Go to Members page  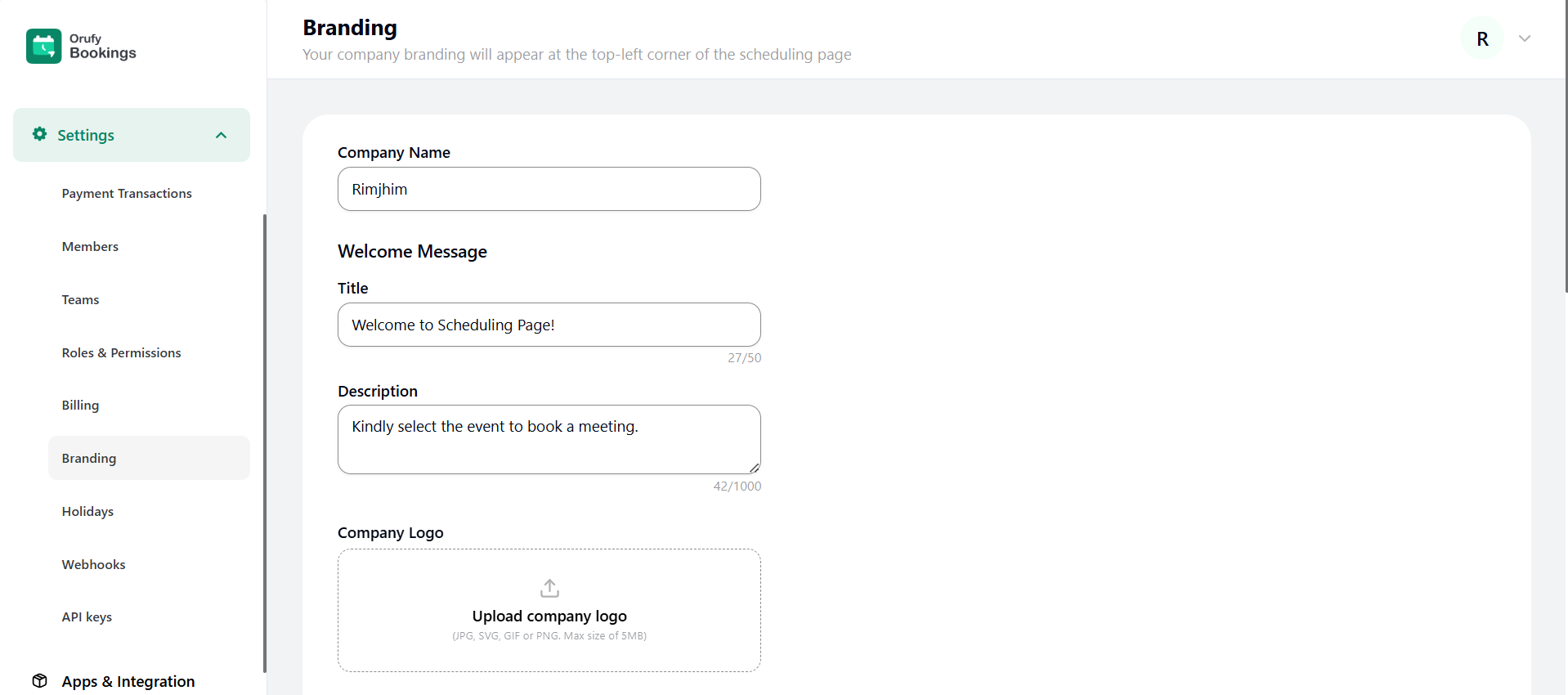click(90, 247)
